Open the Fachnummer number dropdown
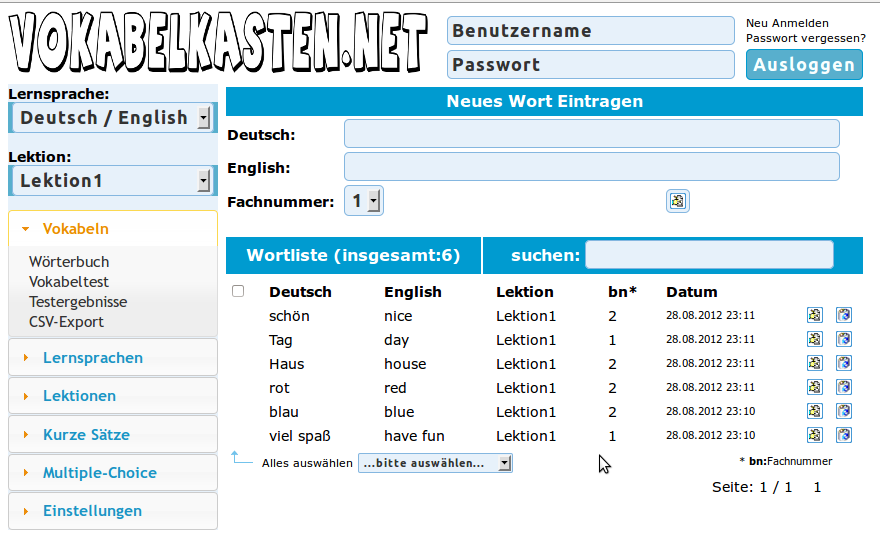 364,202
